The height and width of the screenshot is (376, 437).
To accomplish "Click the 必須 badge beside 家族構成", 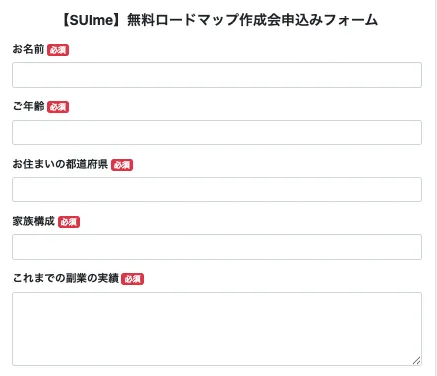I will 69,222.
